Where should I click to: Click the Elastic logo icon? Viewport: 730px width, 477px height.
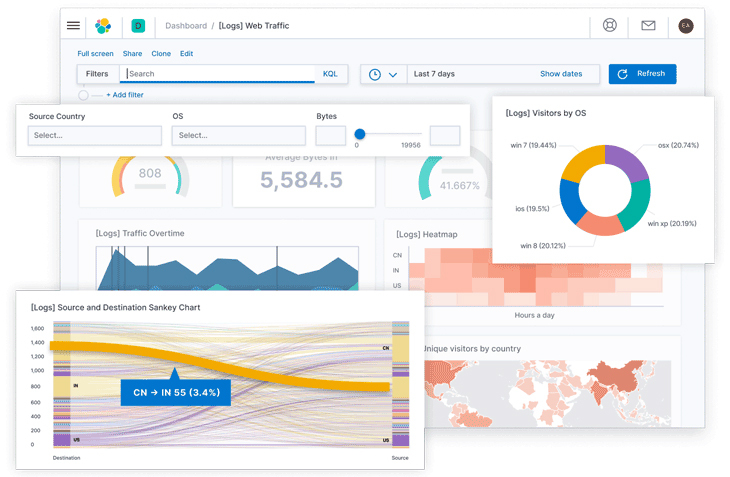coord(103,26)
